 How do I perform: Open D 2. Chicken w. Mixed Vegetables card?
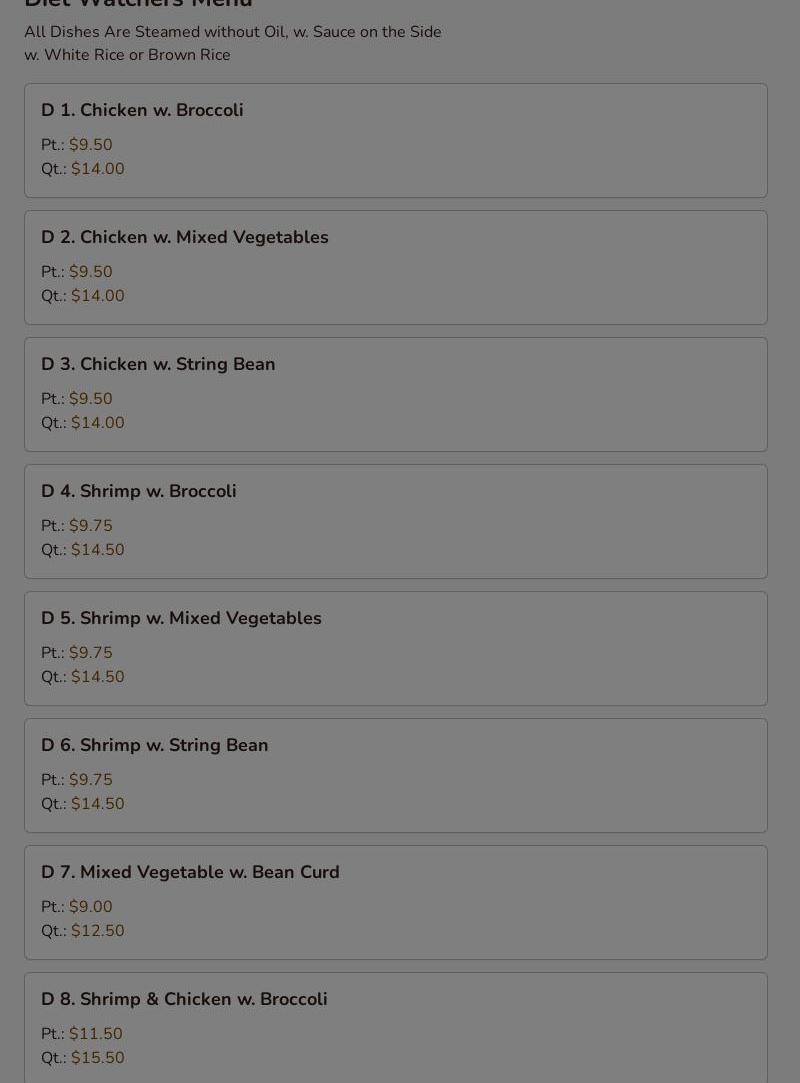click(396, 268)
